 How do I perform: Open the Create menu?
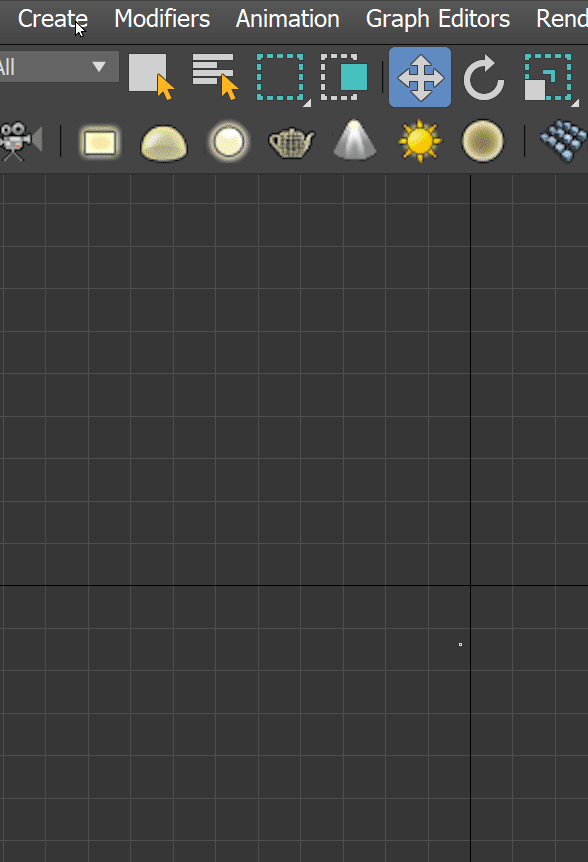(52, 19)
